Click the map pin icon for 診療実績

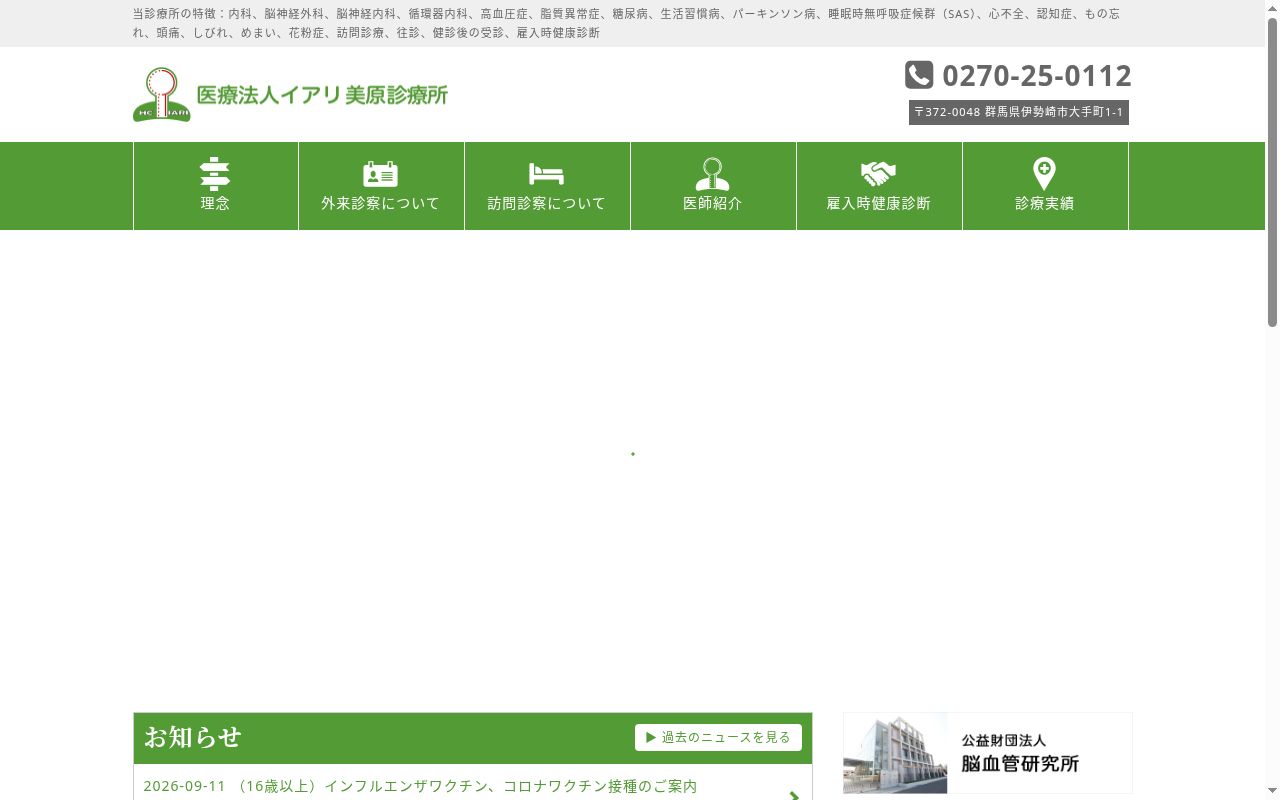[1044, 174]
